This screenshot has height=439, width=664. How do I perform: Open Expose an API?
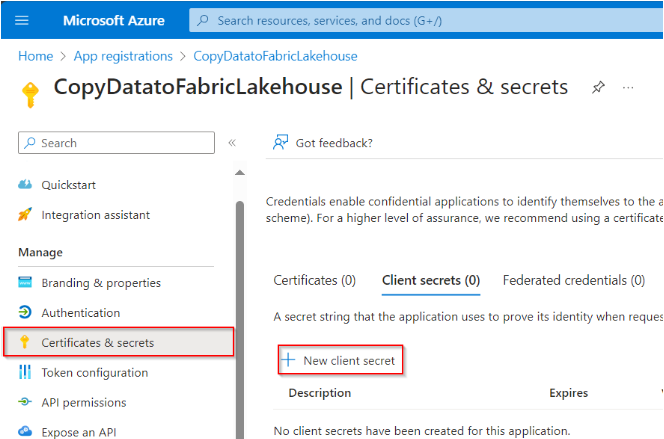coord(79,432)
